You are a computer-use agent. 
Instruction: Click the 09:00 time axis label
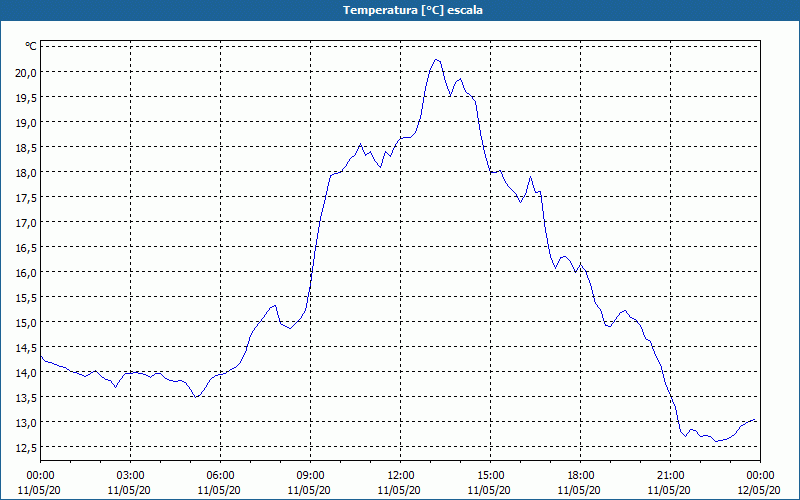pyautogui.click(x=310, y=475)
